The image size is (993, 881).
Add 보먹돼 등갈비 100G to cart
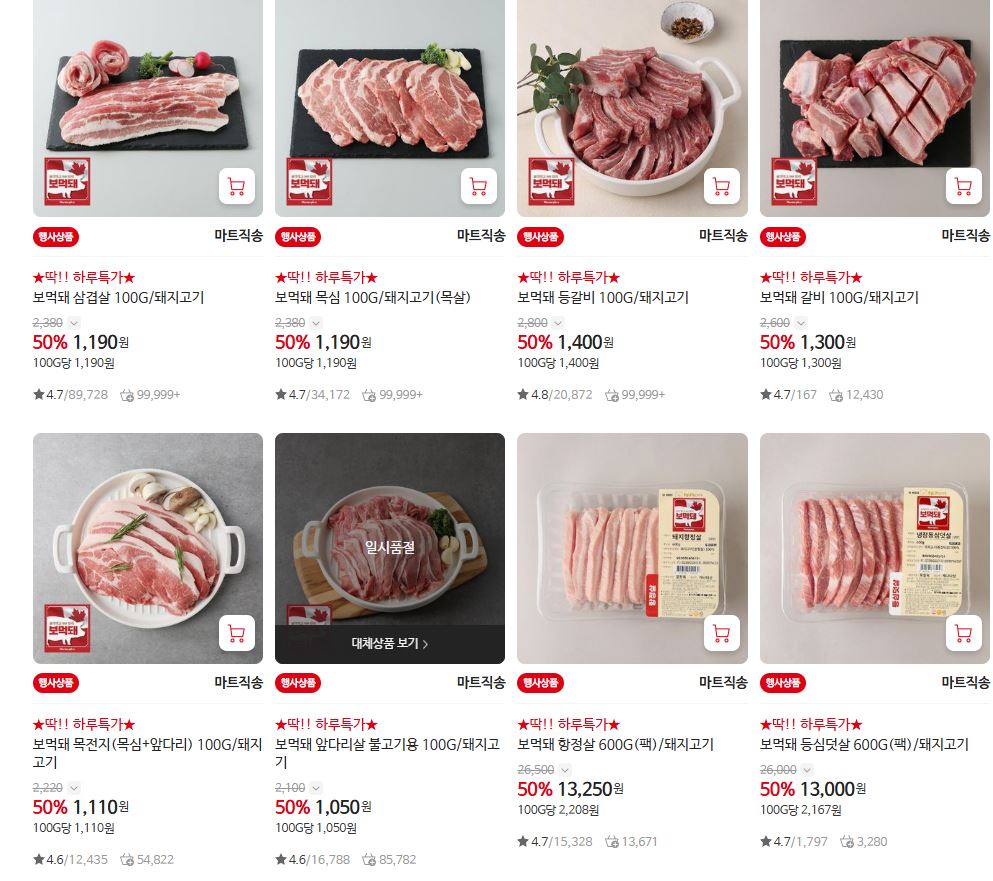[721, 187]
